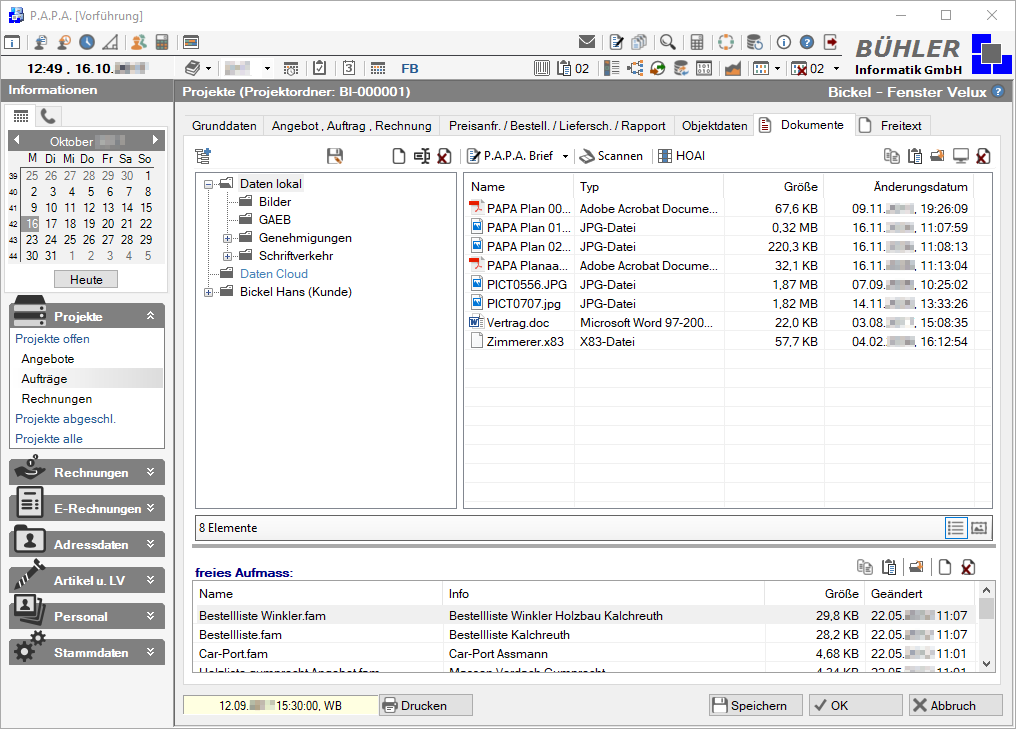Expand the Genehmigungen folder node
This screenshot has height=729, width=1016.
pos(227,238)
